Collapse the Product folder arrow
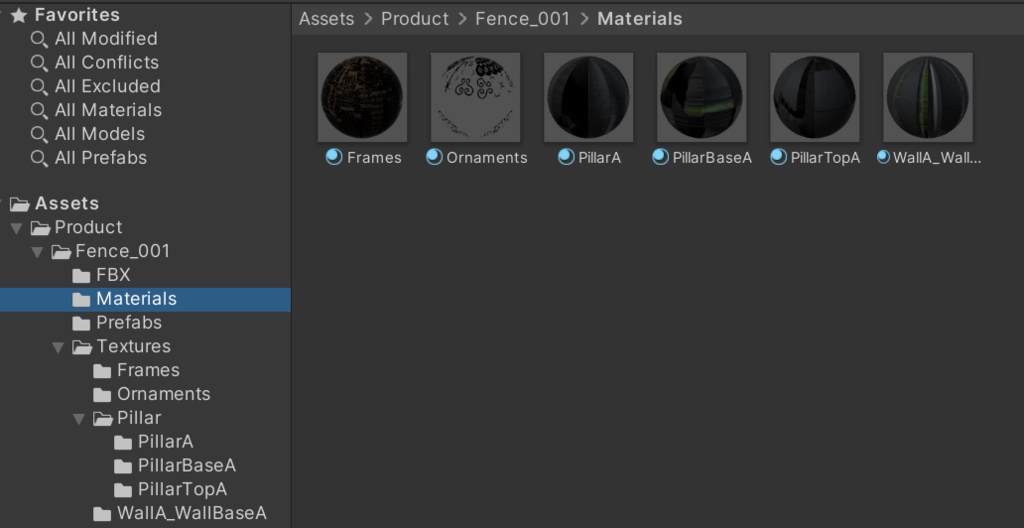Screen dimensions: 1024x528 (x=16, y=228)
